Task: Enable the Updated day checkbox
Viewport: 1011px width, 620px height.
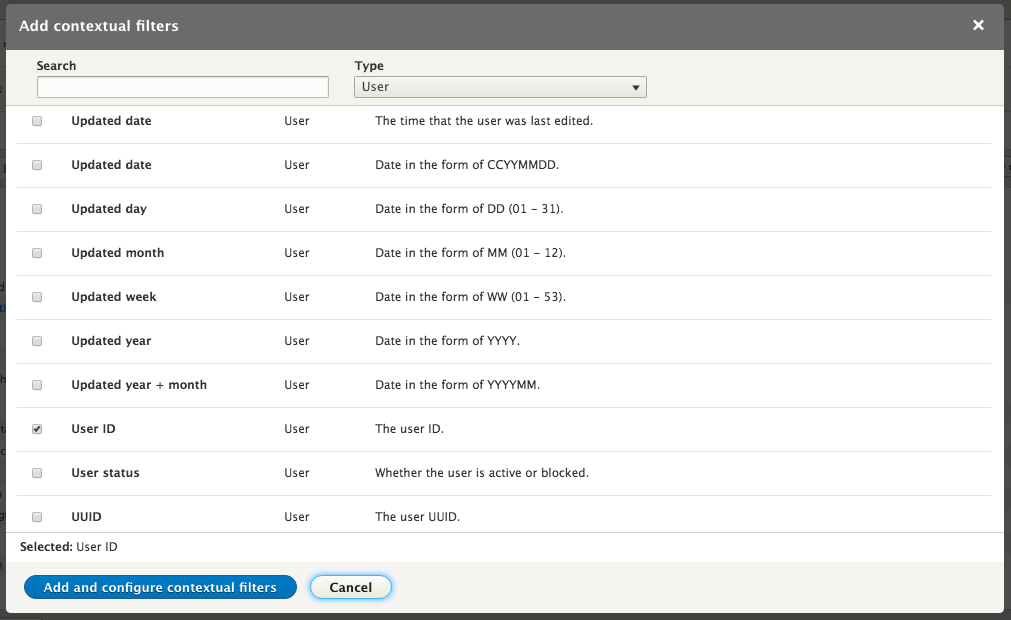Action: point(37,209)
